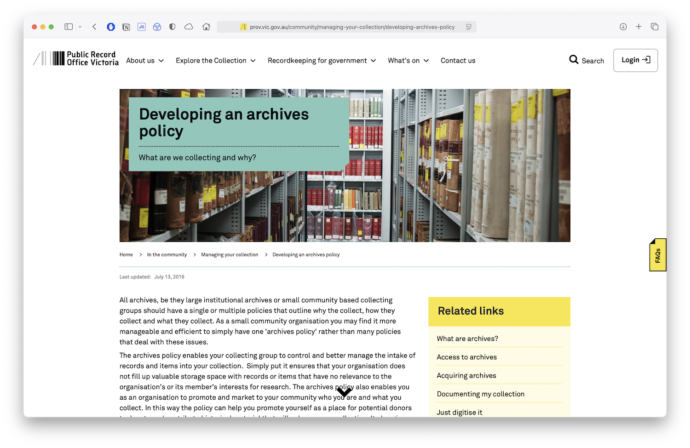The height and width of the screenshot is (448, 690).
Task: Open the Access to archives related link
Action: [x=466, y=357]
